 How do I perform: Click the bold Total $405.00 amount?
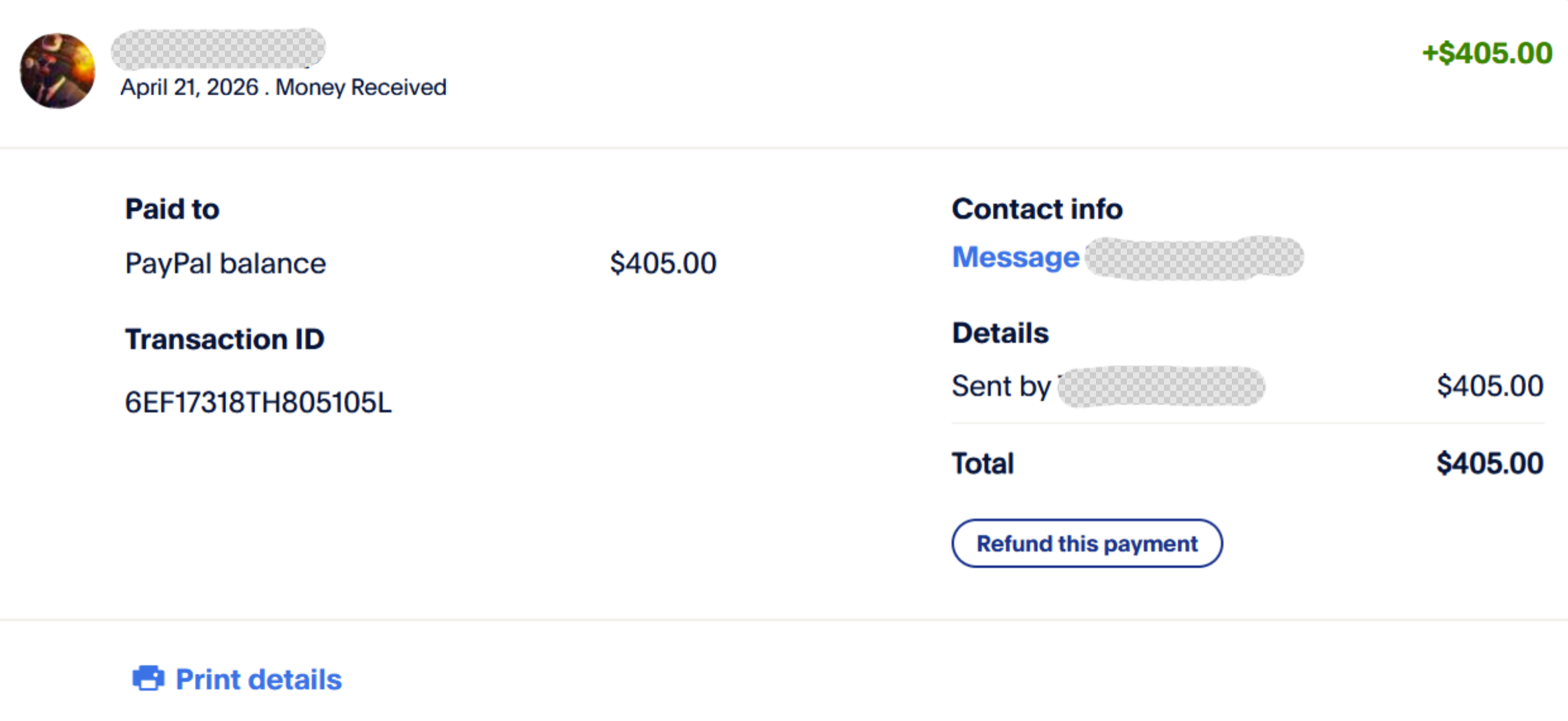[x=1490, y=463]
